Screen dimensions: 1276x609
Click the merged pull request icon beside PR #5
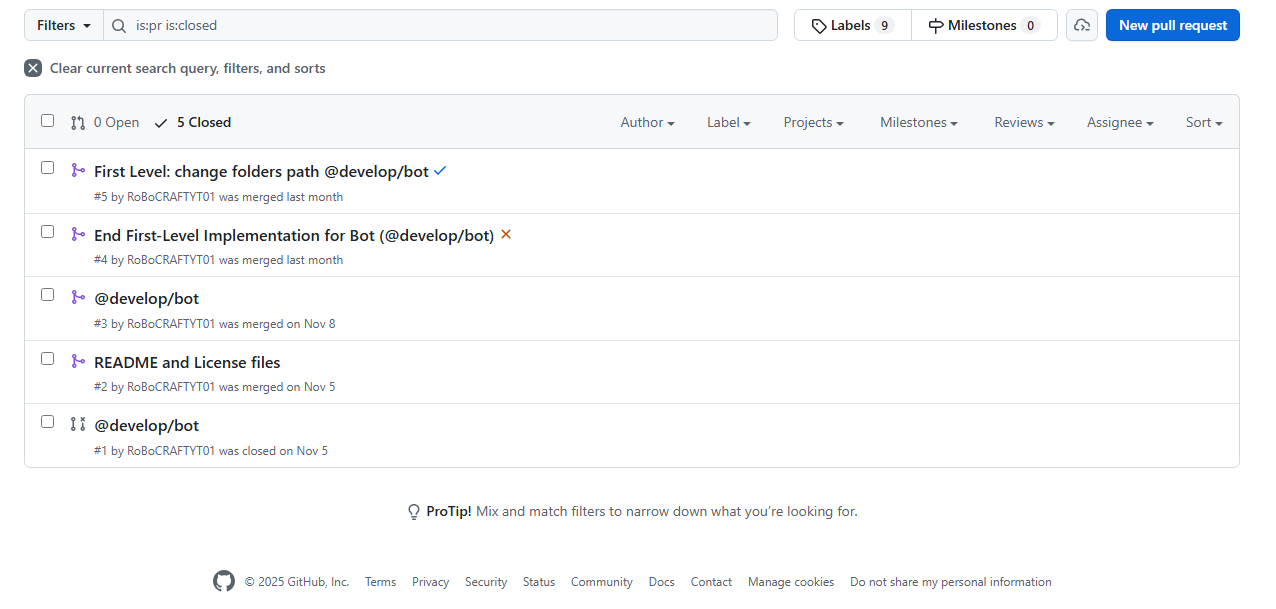(78, 170)
